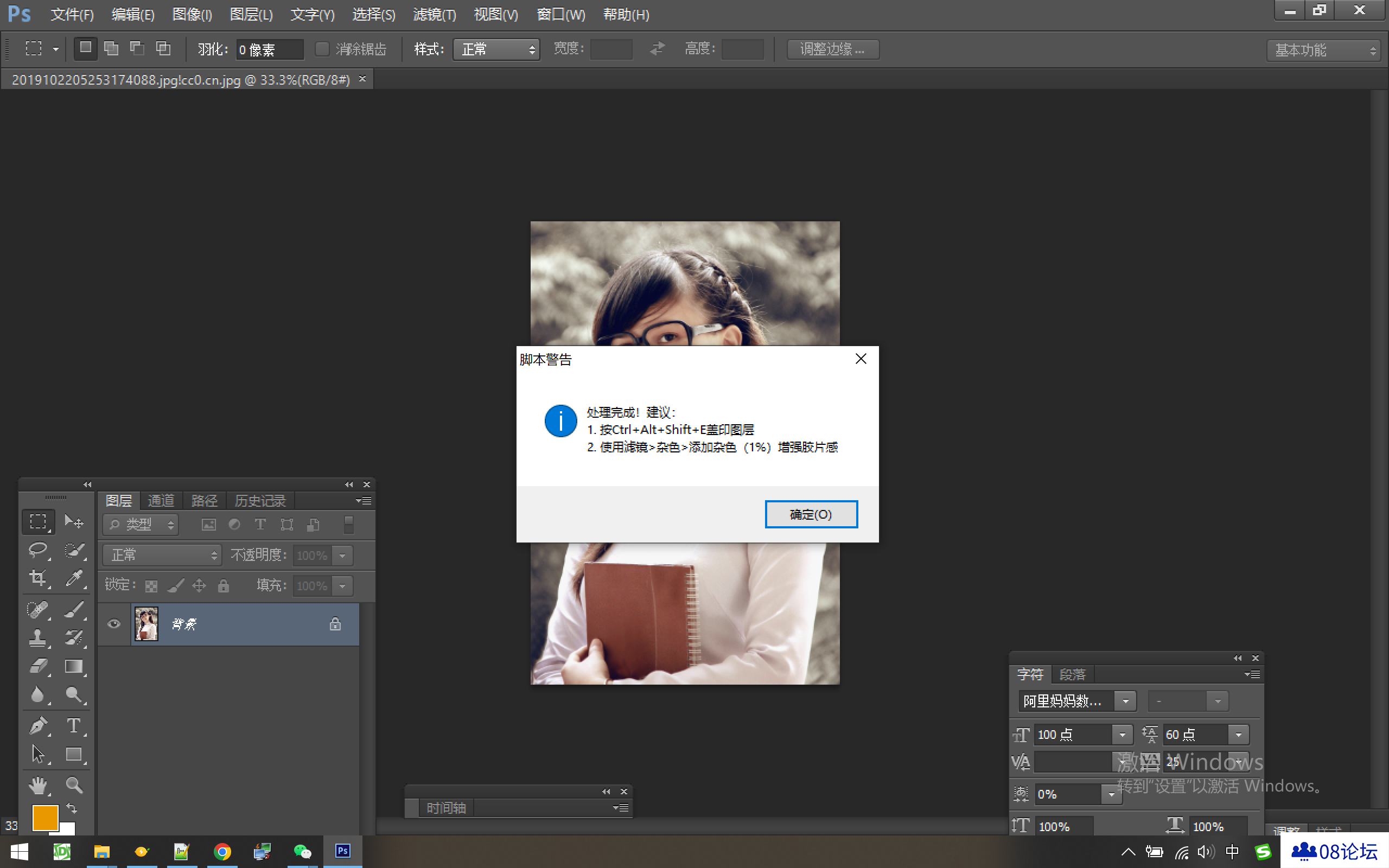Select the Lasso tool
The width and height of the screenshot is (1389, 868).
click(38, 550)
